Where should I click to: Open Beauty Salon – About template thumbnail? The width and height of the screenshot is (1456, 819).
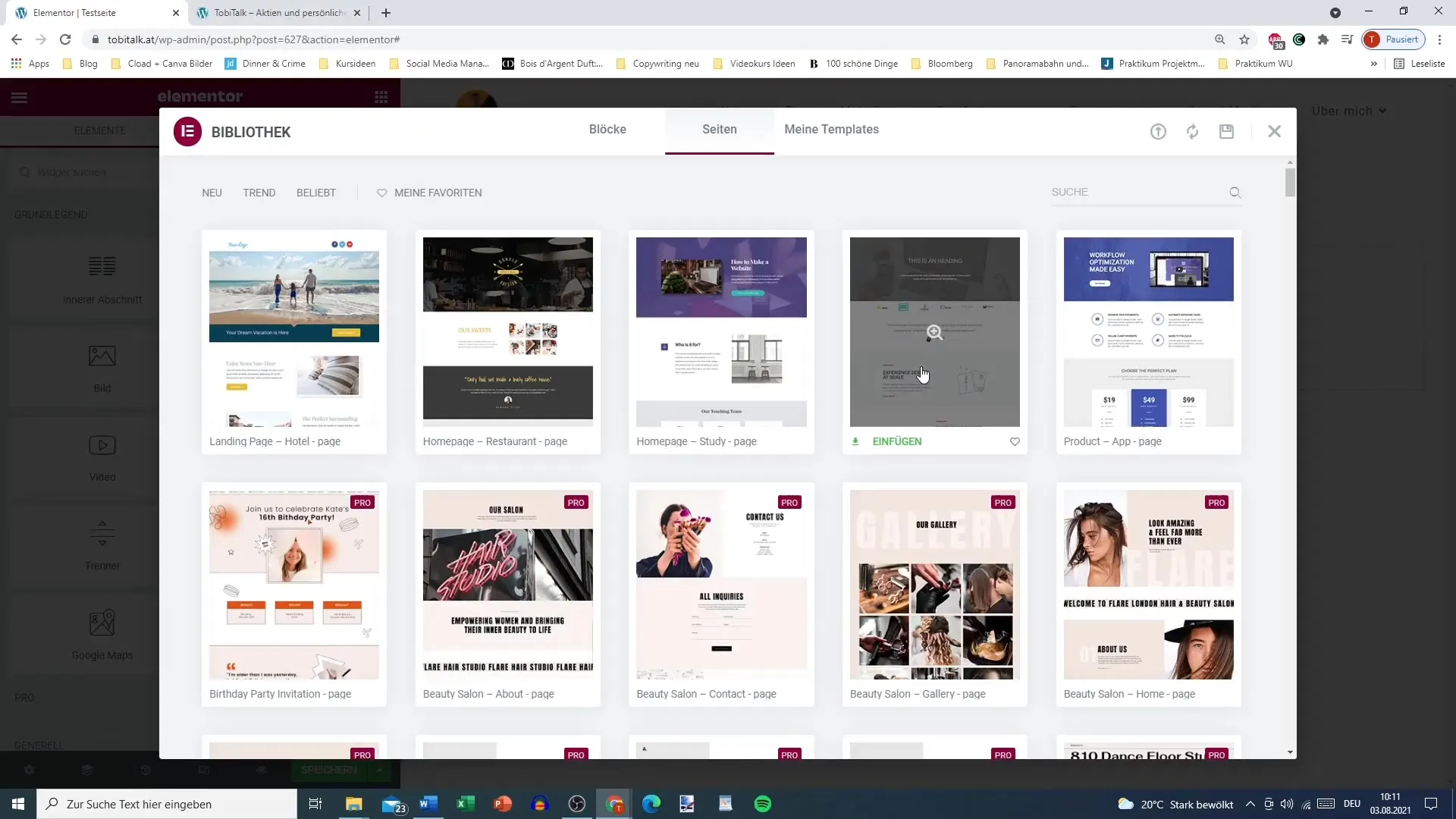(508, 585)
